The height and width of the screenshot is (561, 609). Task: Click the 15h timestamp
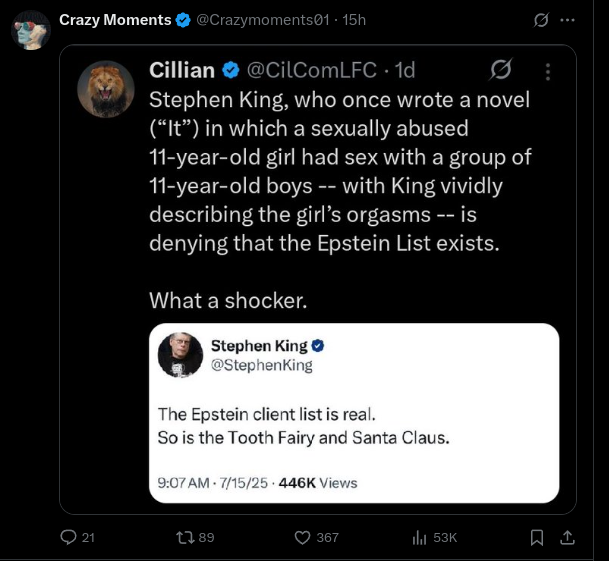pos(353,20)
